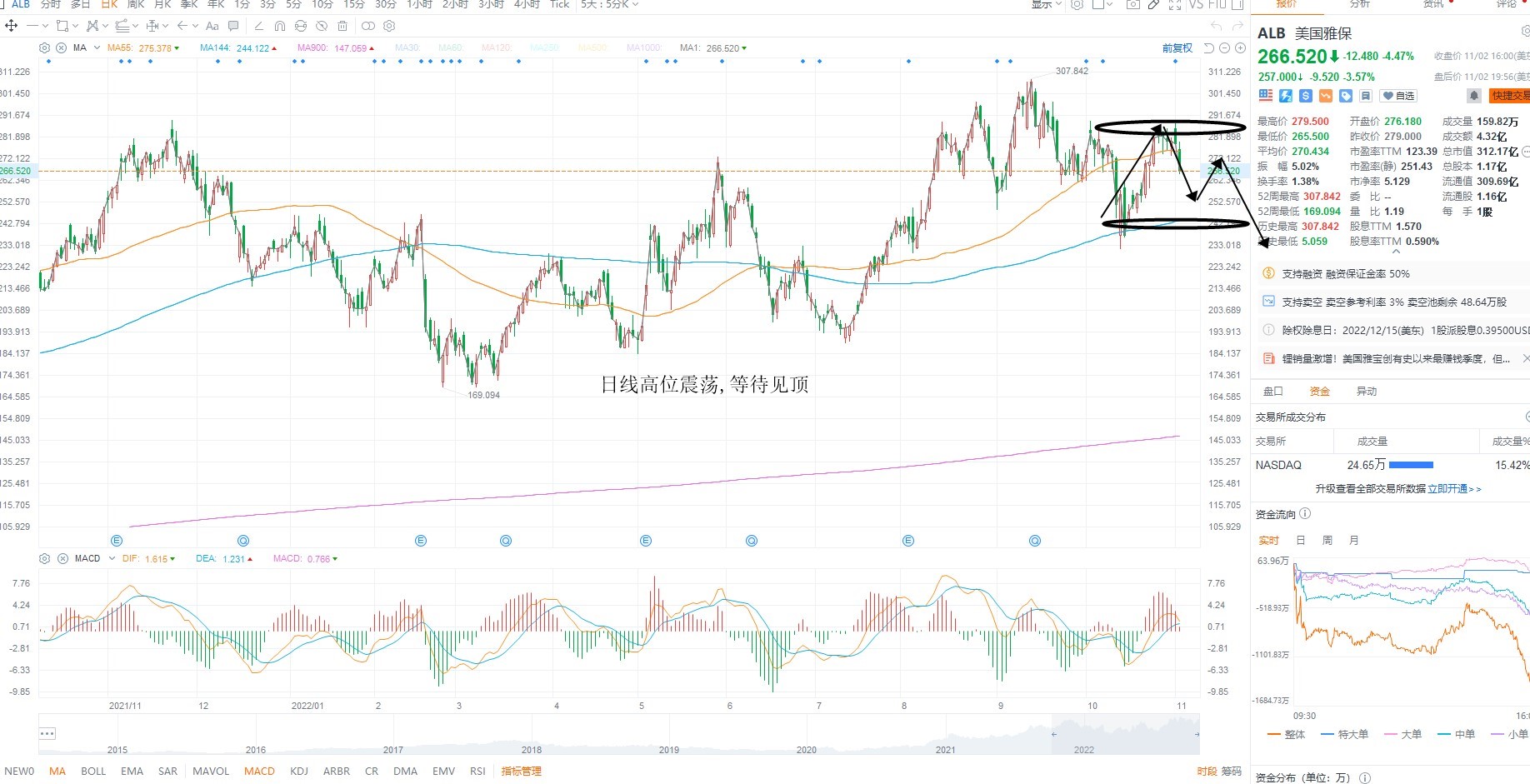
Task: Switch to 月K monthly chart
Action: 163,4
